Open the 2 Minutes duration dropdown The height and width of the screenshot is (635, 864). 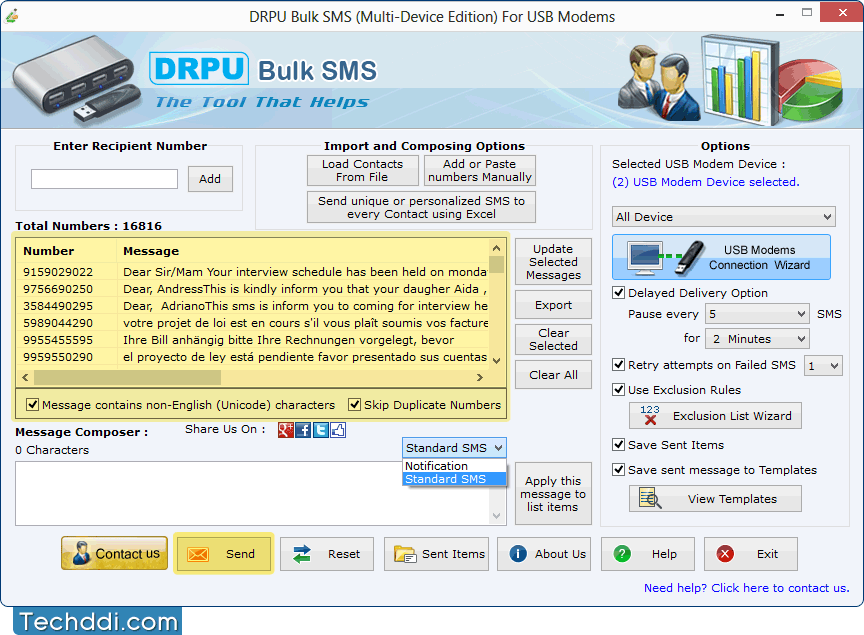[x=757, y=338]
